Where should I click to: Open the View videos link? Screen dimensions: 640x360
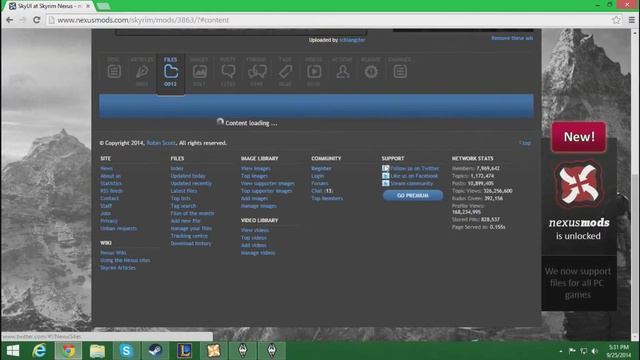pos(255,230)
